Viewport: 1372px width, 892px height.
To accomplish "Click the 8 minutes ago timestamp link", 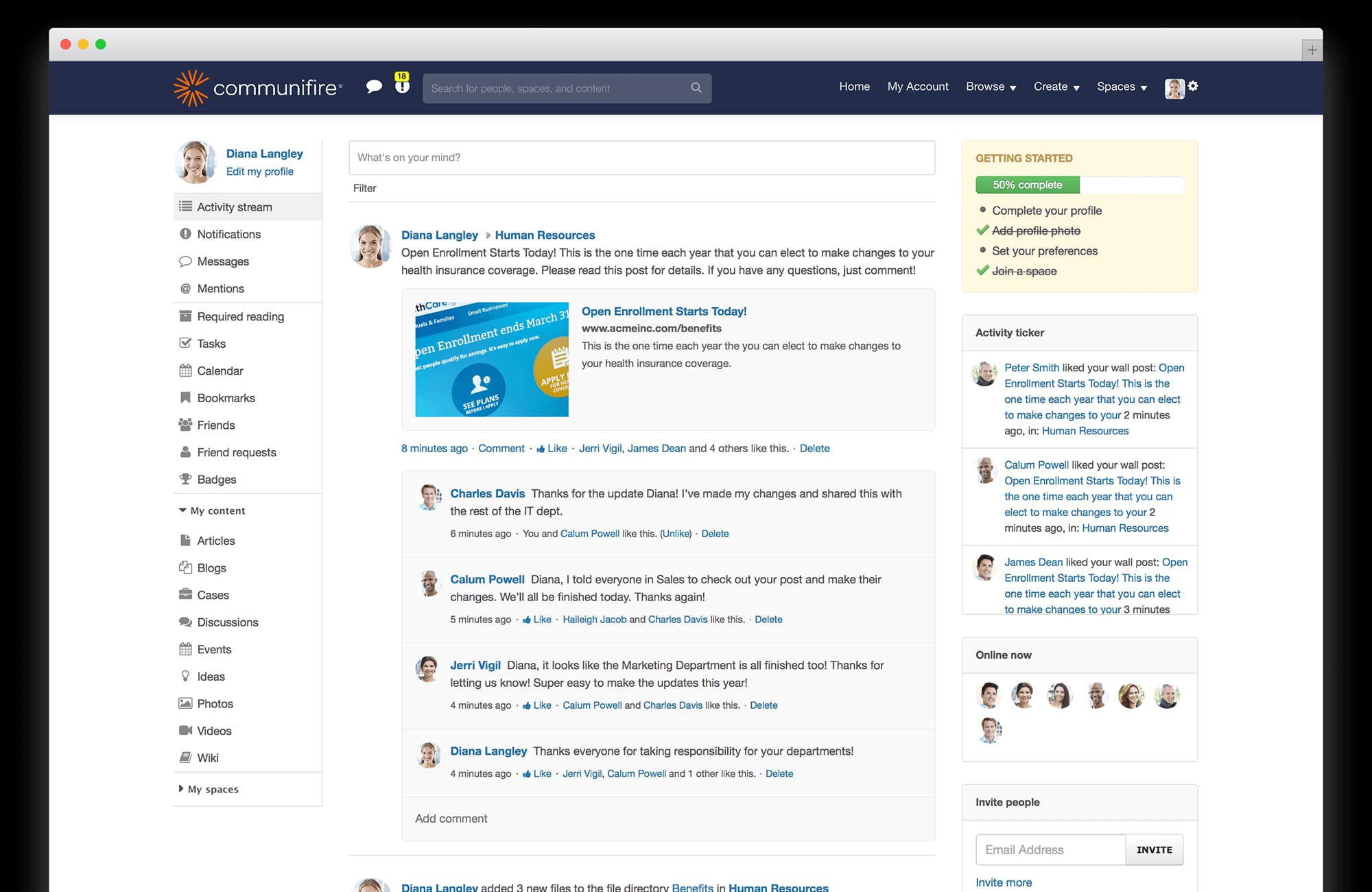I will tap(434, 448).
